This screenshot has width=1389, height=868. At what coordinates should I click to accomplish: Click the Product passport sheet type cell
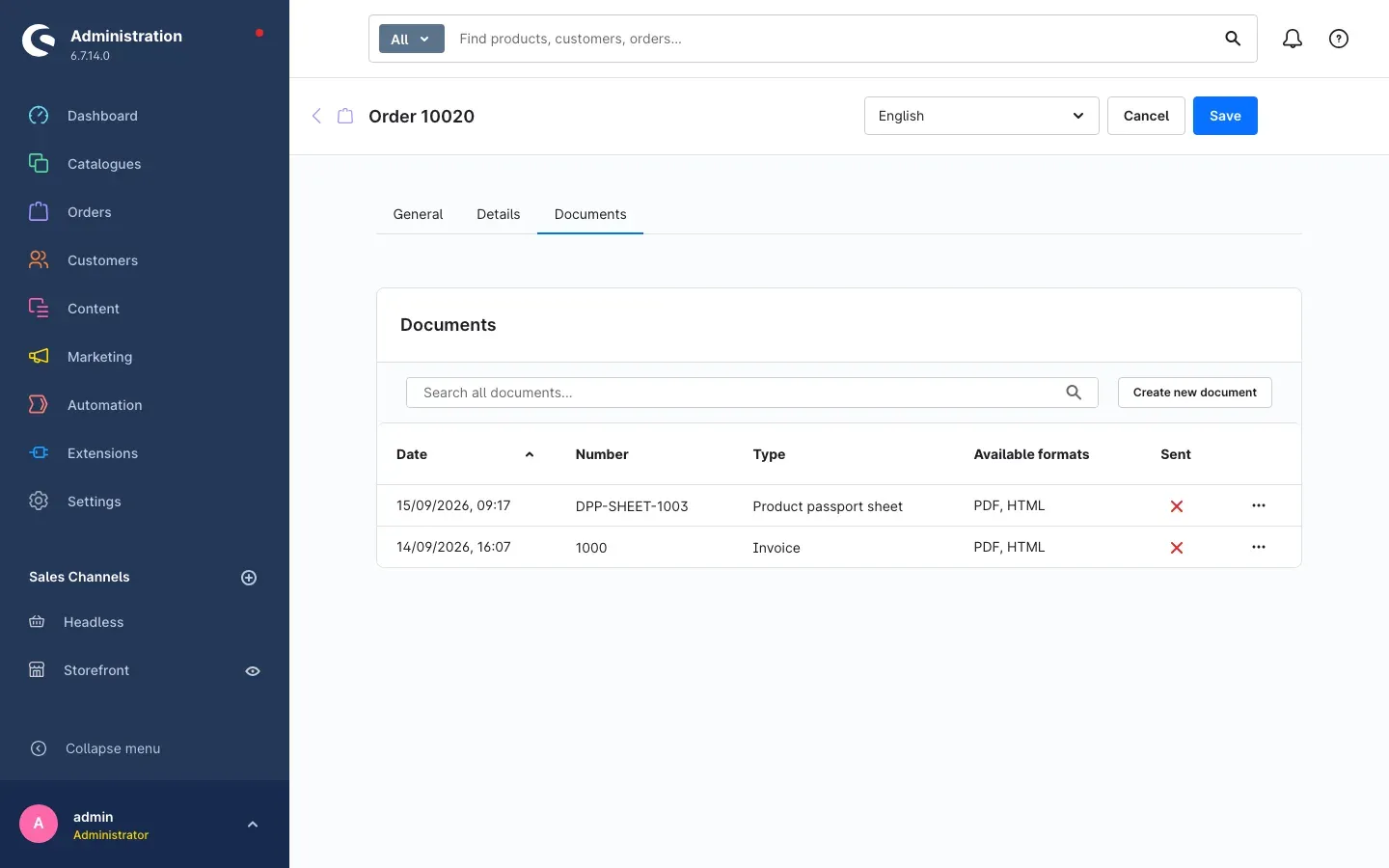coord(828,506)
